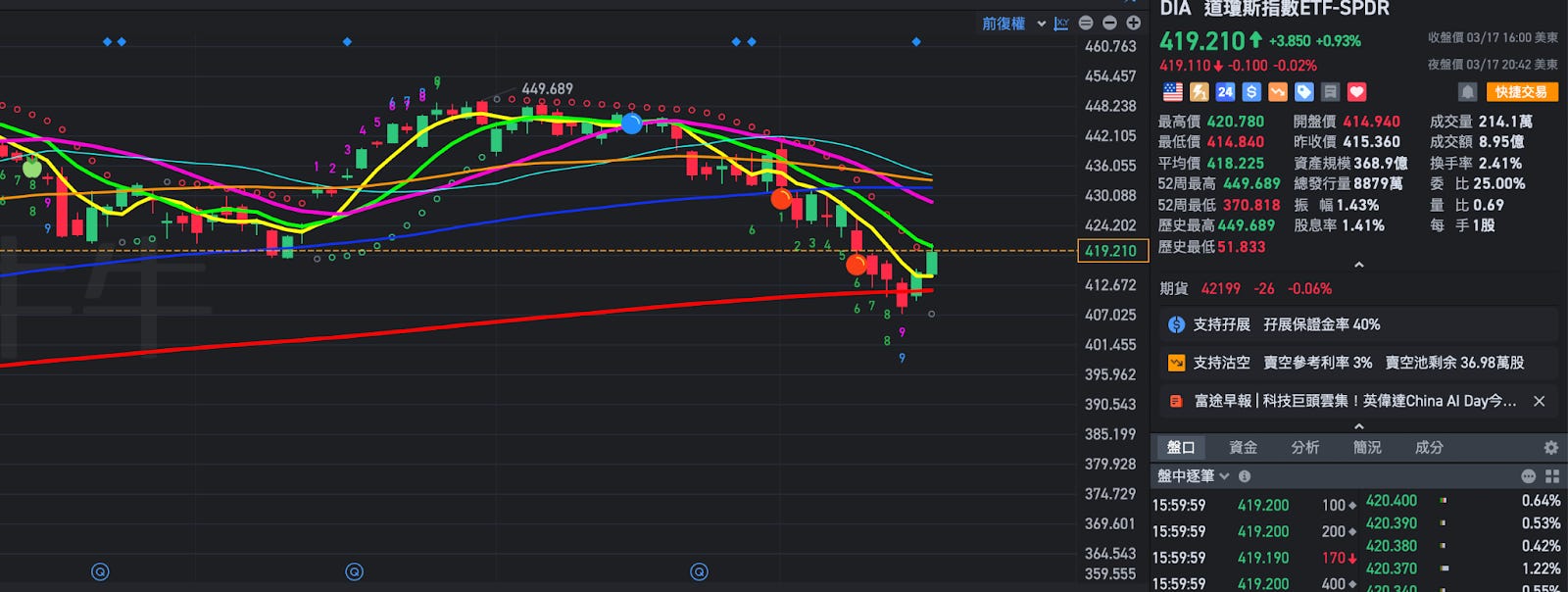Click the 股息率 1.41% value

coord(1362,225)
